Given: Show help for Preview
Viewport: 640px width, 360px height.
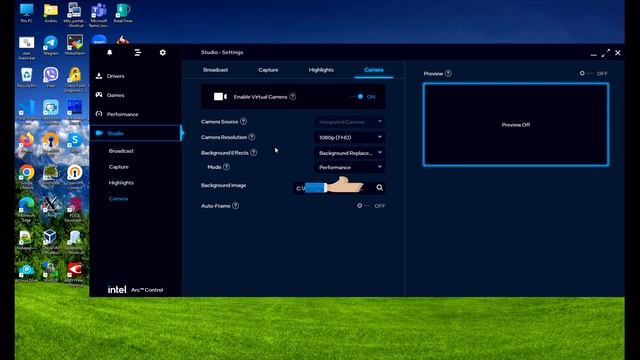Looking at the screenshot, I should coord(448,73).
